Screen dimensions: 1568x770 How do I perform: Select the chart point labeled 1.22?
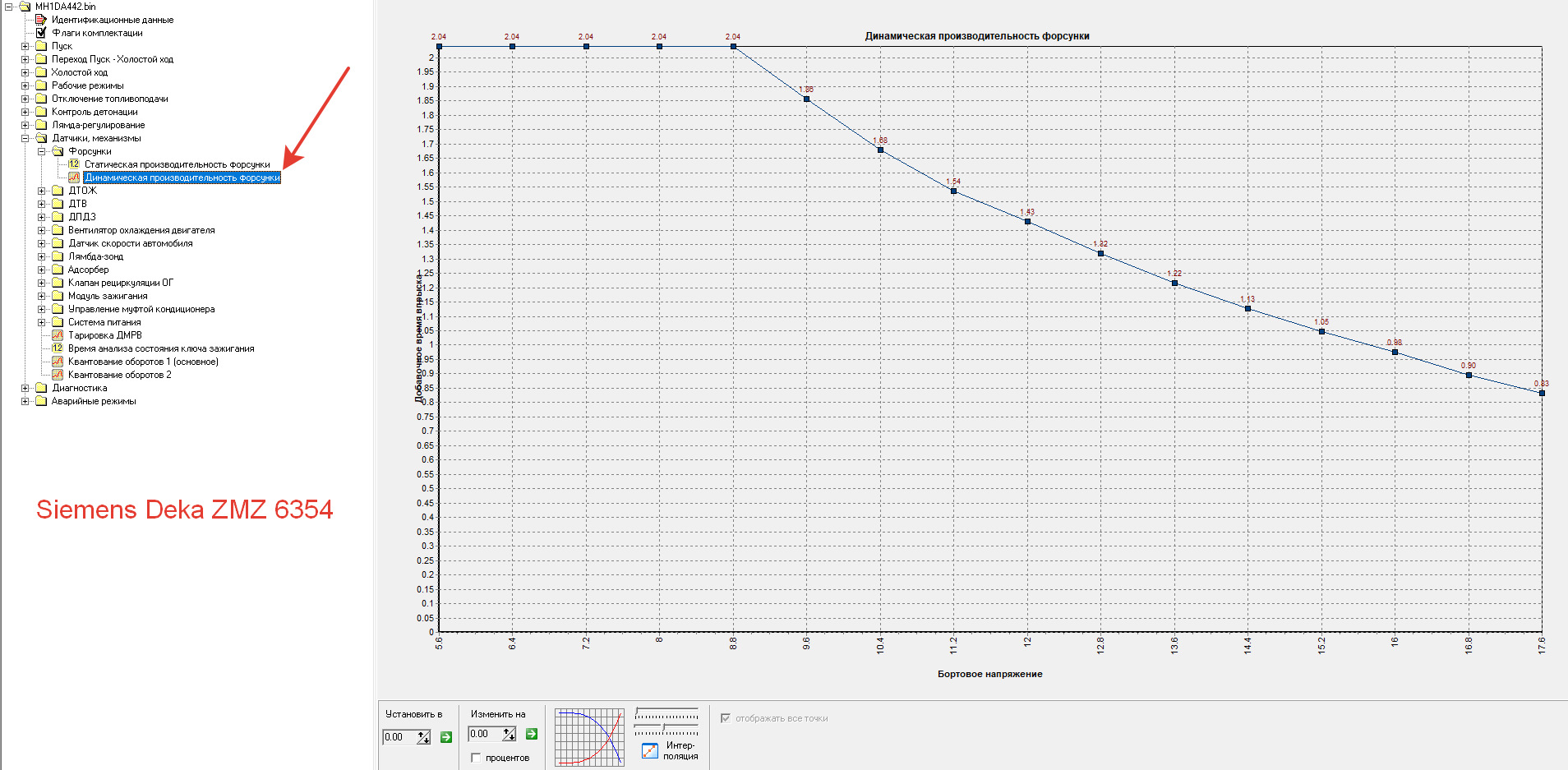click(x=1174, y=284)
